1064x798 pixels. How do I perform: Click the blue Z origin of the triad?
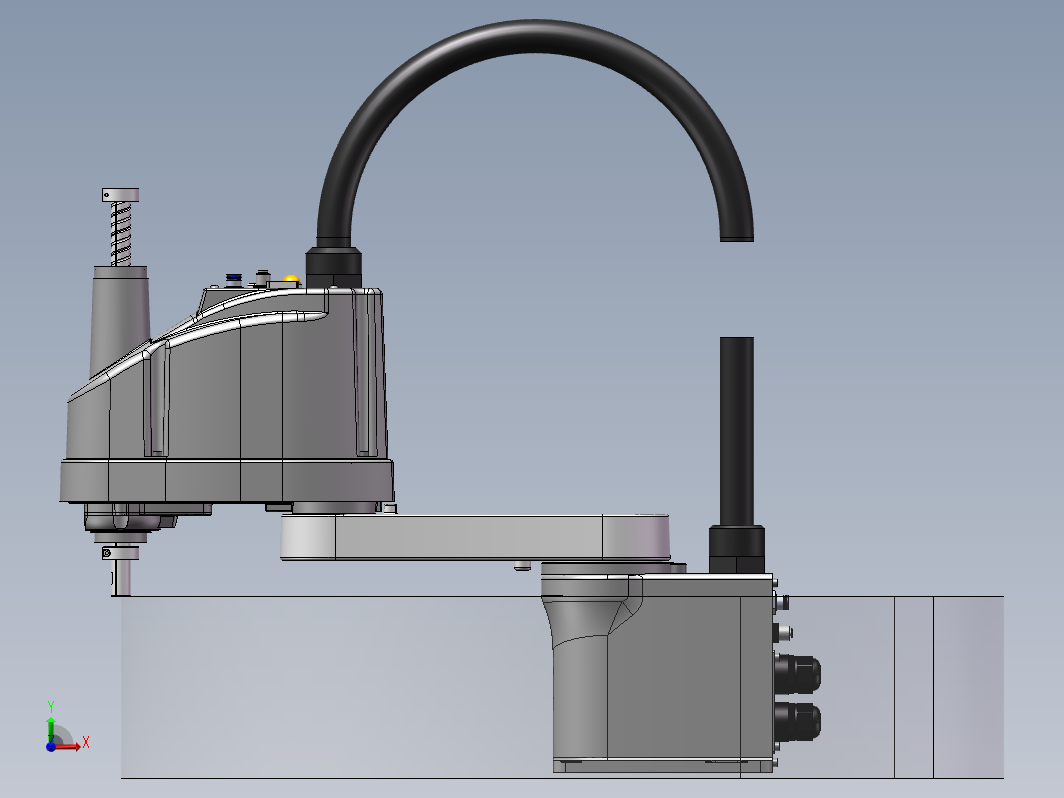coord(51,746)
